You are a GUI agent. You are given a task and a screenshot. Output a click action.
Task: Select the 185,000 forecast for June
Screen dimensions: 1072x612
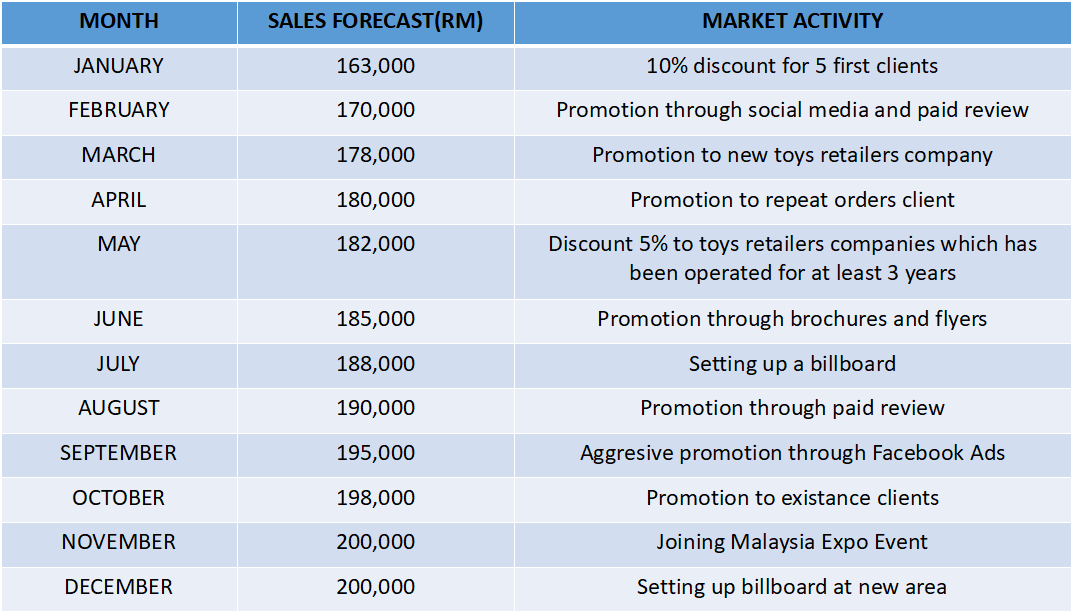point(375,319)
